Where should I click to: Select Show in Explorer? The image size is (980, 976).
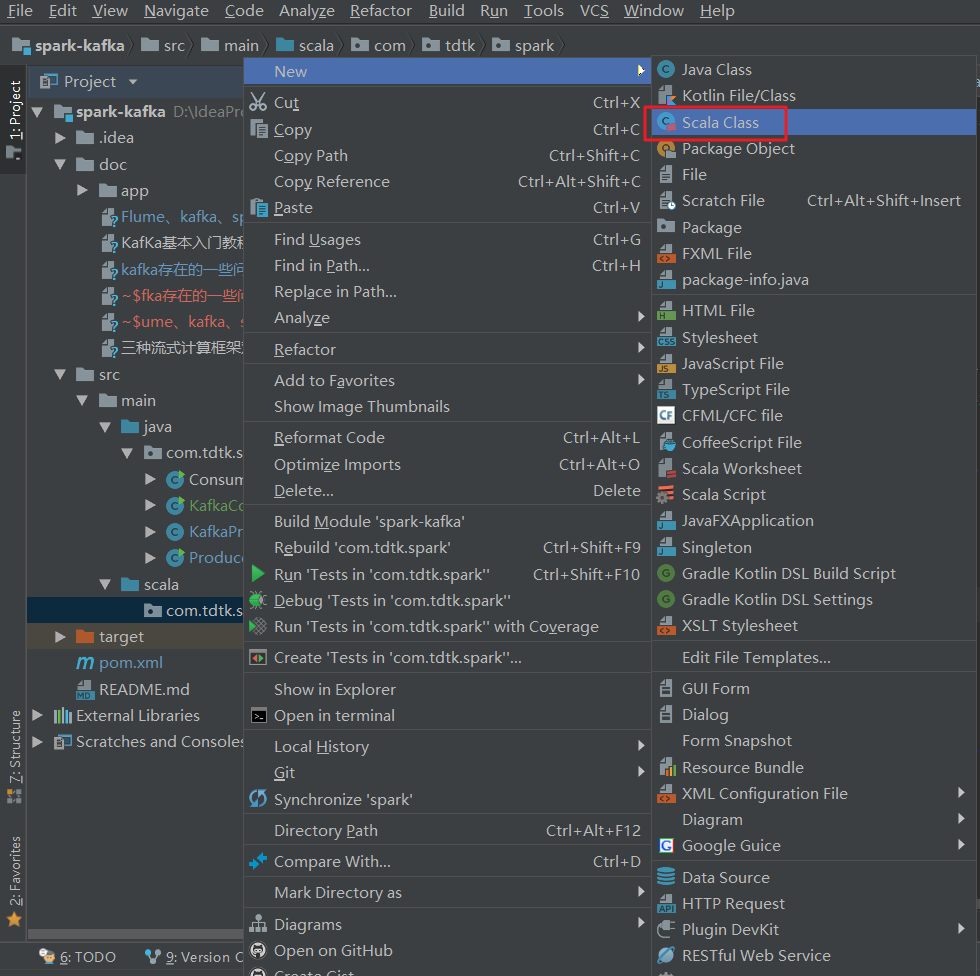point(448,689)
